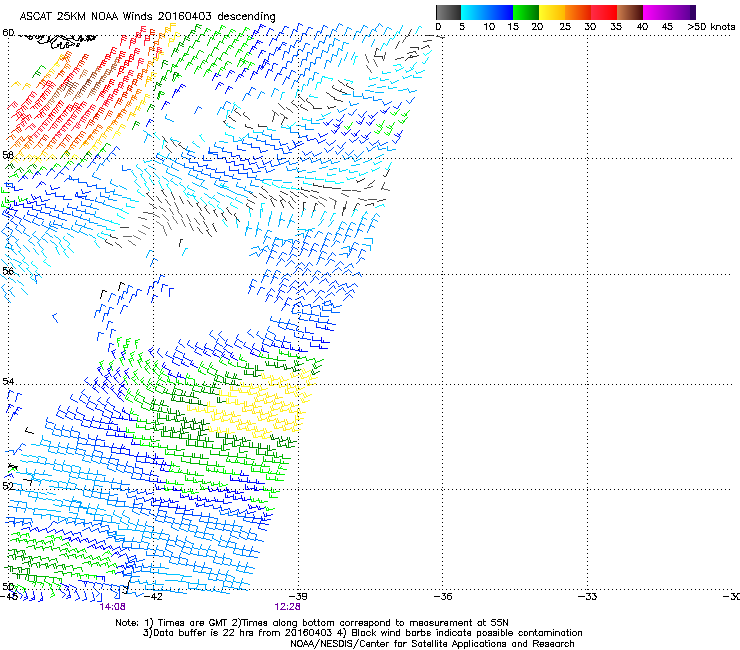Click the latitude label '52'

8,486
